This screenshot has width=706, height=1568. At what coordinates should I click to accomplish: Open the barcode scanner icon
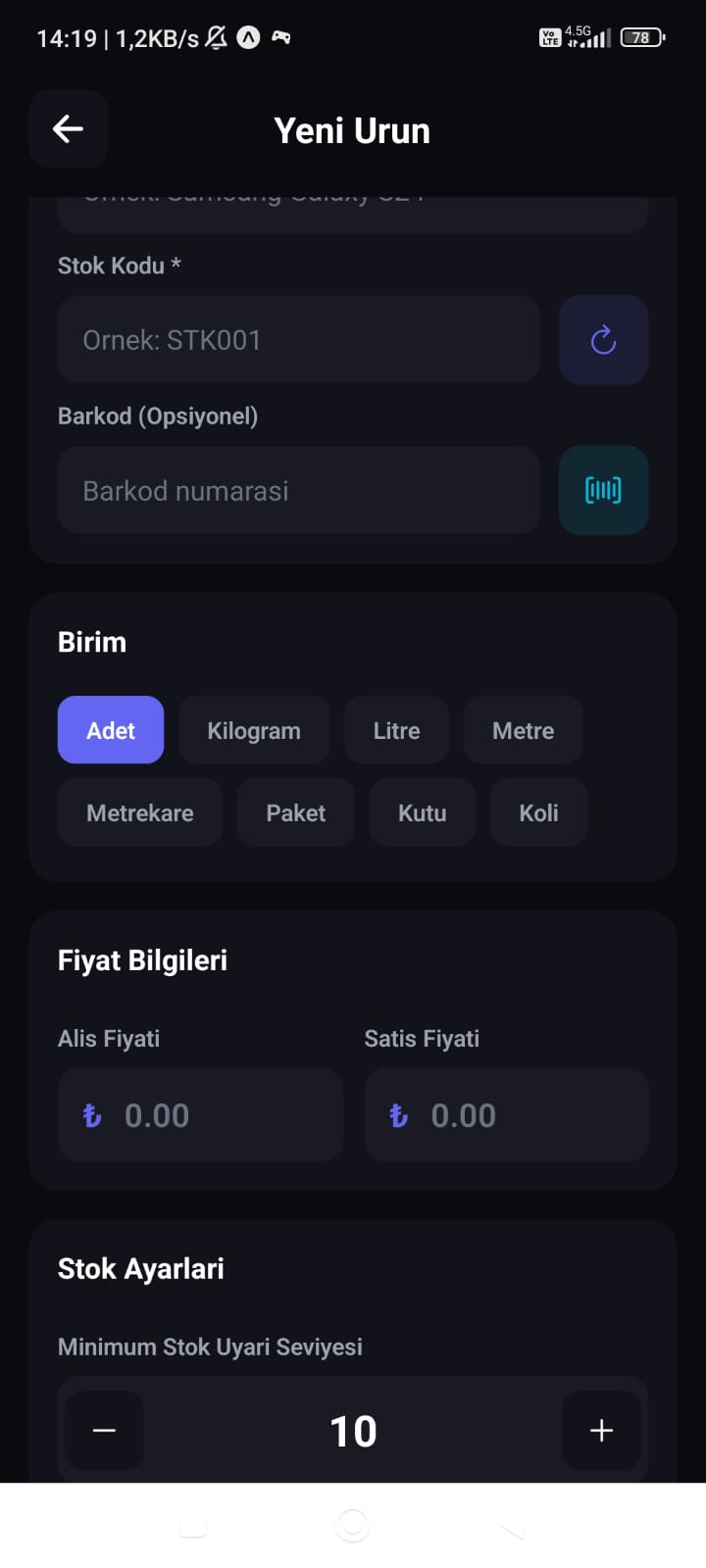point(603,490)
